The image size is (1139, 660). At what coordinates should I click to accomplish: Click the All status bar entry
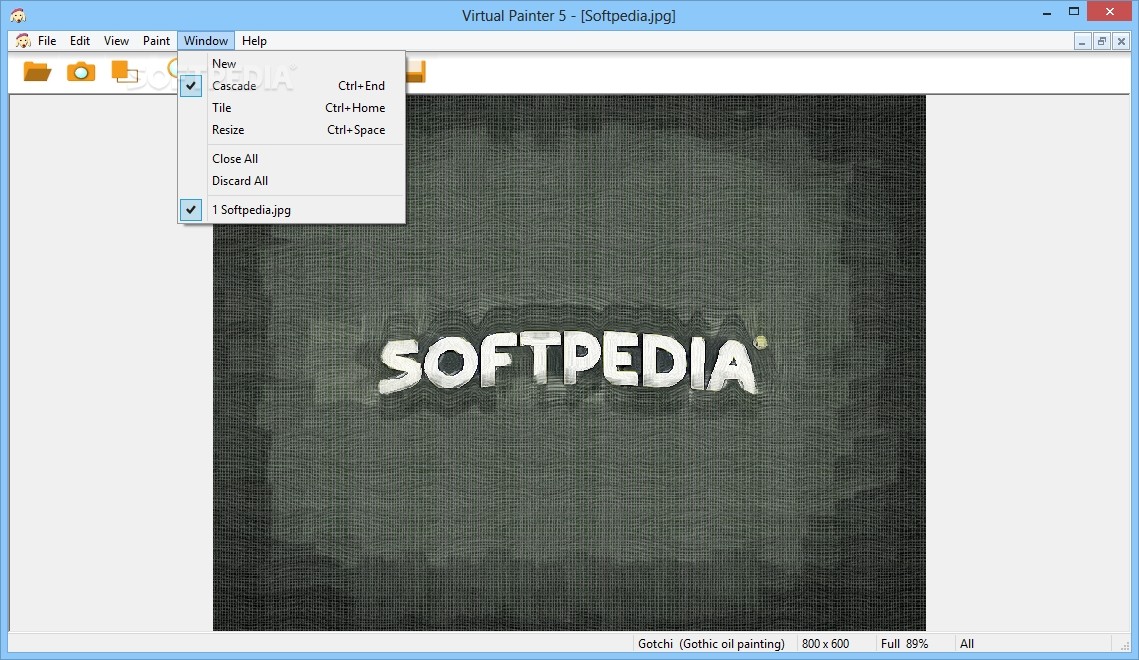click(x=967, y=644)
